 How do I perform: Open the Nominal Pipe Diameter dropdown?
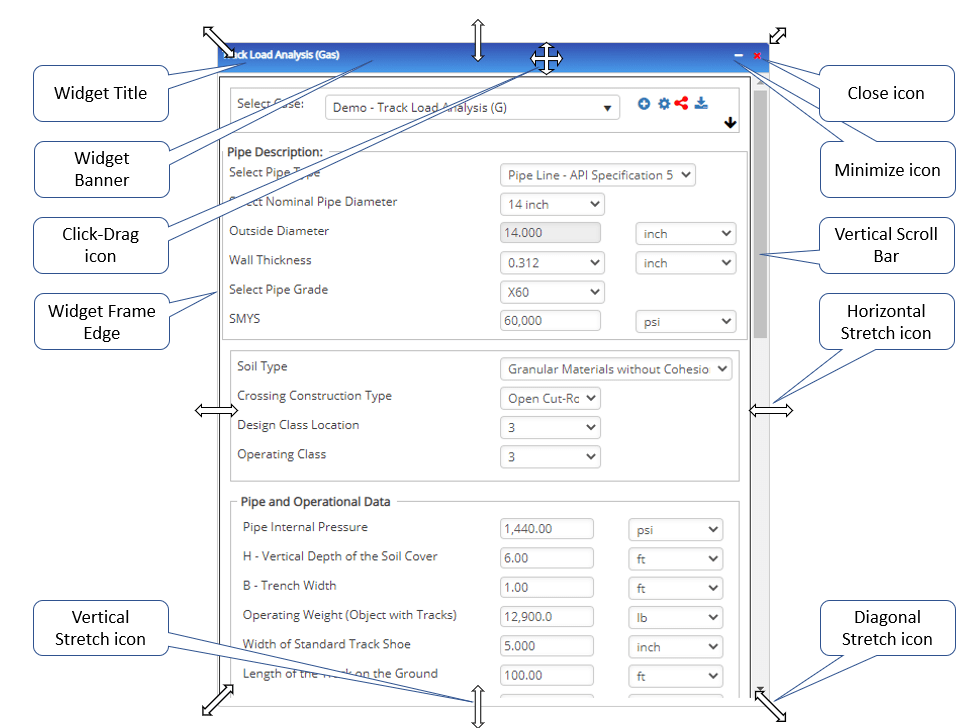(552, 204)
